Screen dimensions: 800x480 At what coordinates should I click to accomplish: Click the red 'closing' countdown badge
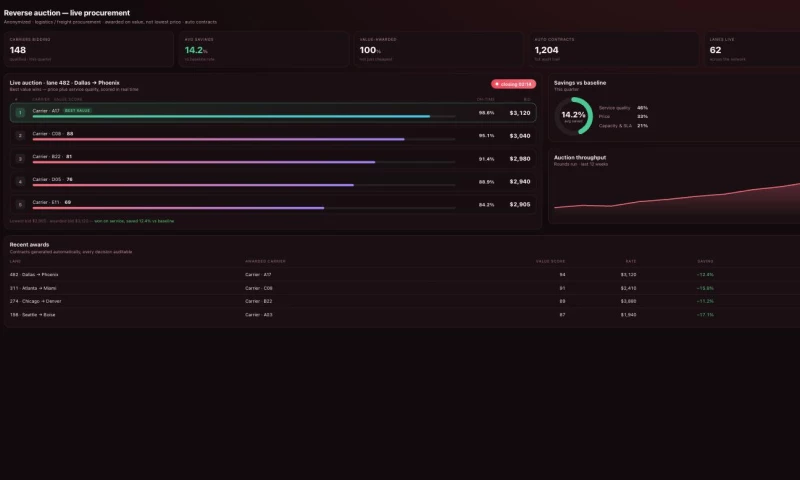pyautogui.click(x=513, y=84)
